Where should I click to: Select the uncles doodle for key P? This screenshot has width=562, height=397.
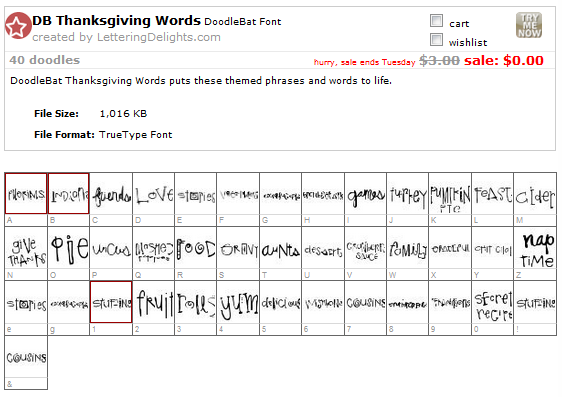tap(111, 248)
